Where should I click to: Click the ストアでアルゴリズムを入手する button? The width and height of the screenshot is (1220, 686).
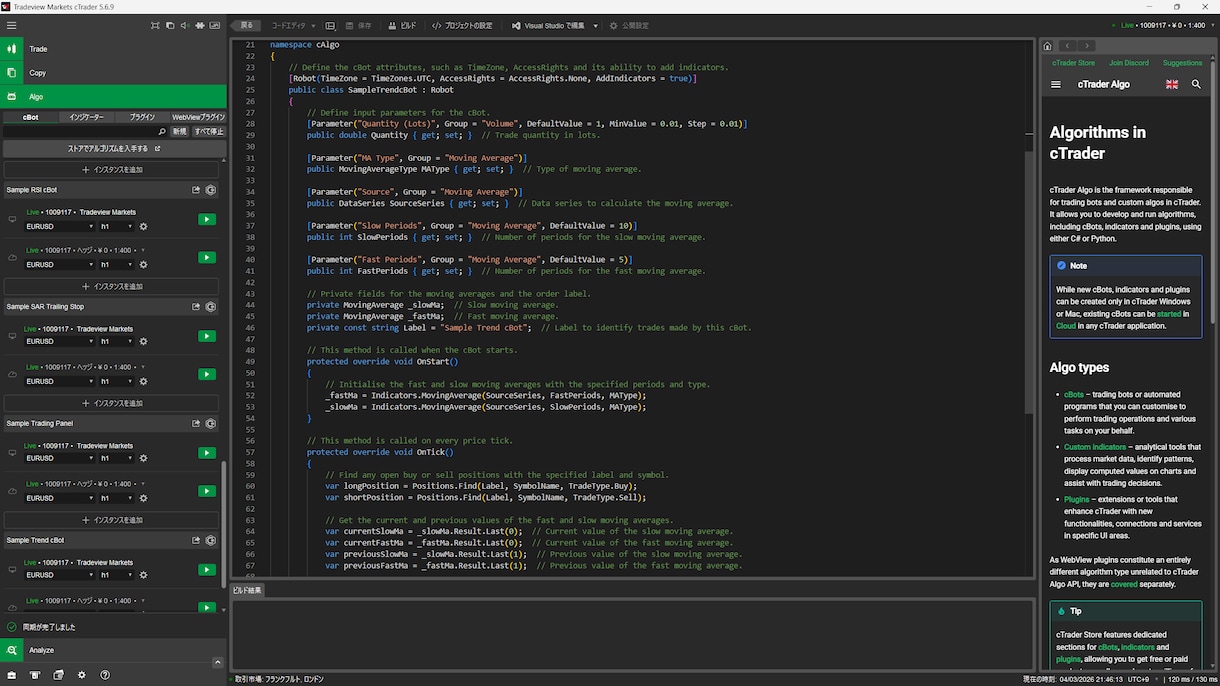113,149
